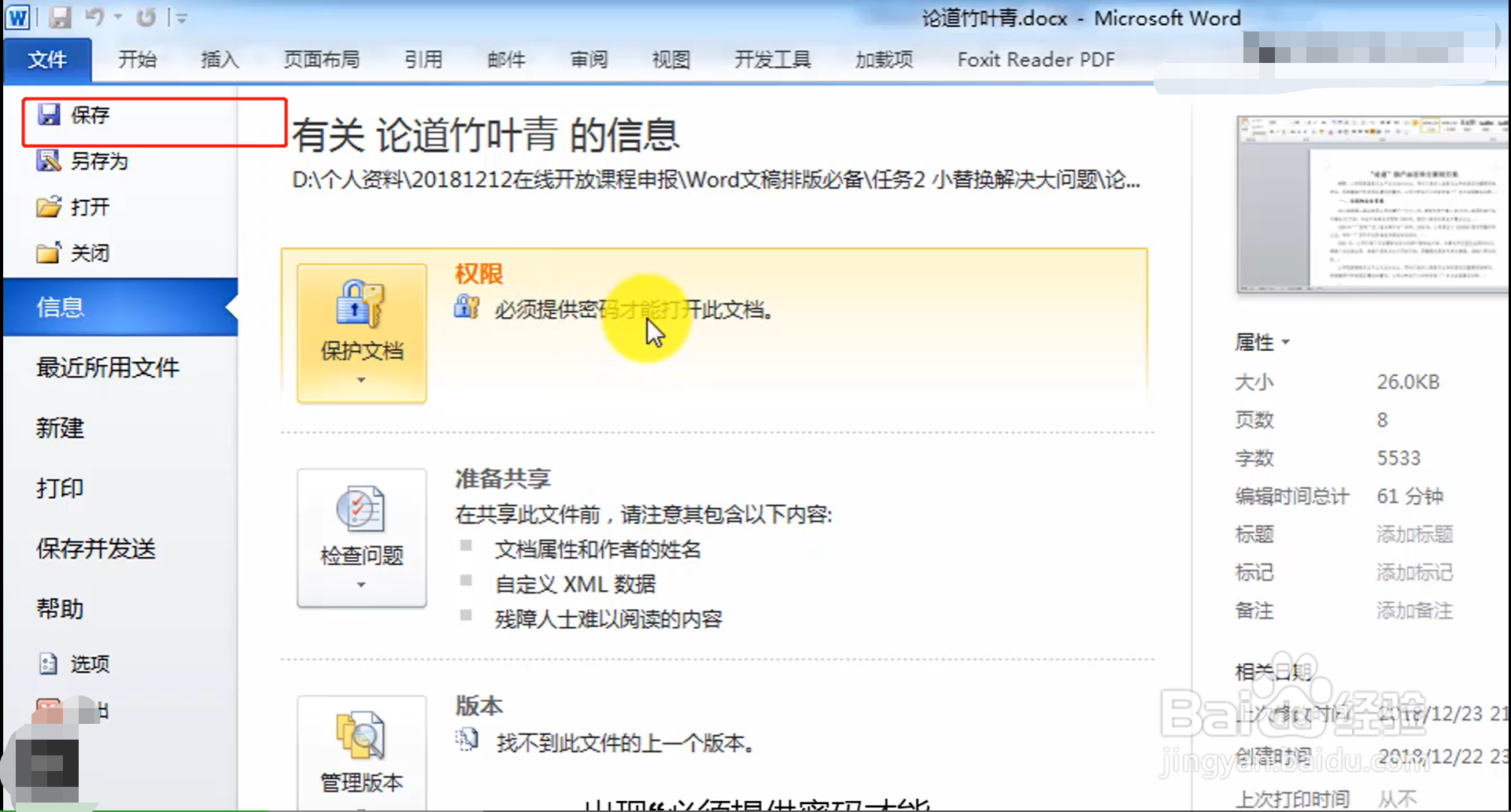Click text 文档属性和作者的姓名

(x=598, y=549)
